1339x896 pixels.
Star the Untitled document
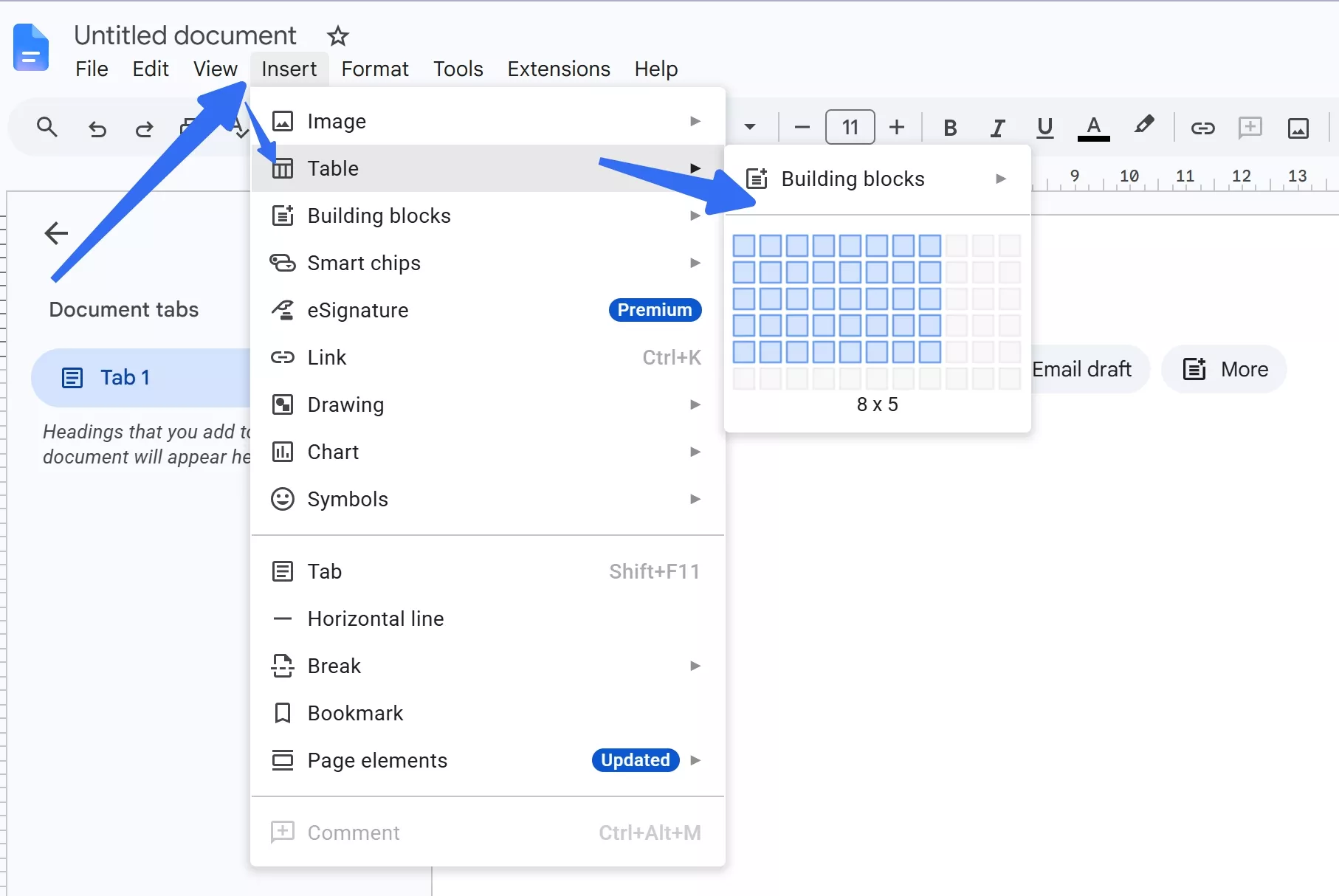pos(337,35)
